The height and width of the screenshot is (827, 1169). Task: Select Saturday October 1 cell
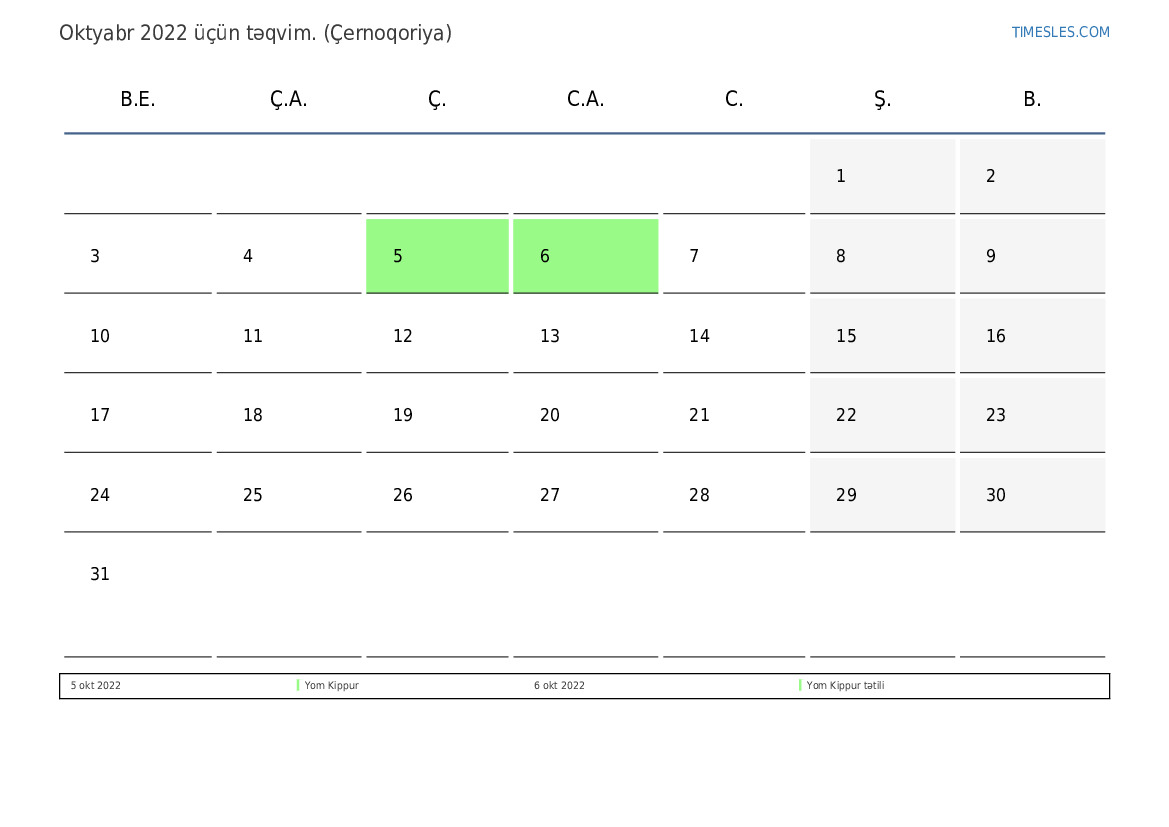tap(882, 176)
